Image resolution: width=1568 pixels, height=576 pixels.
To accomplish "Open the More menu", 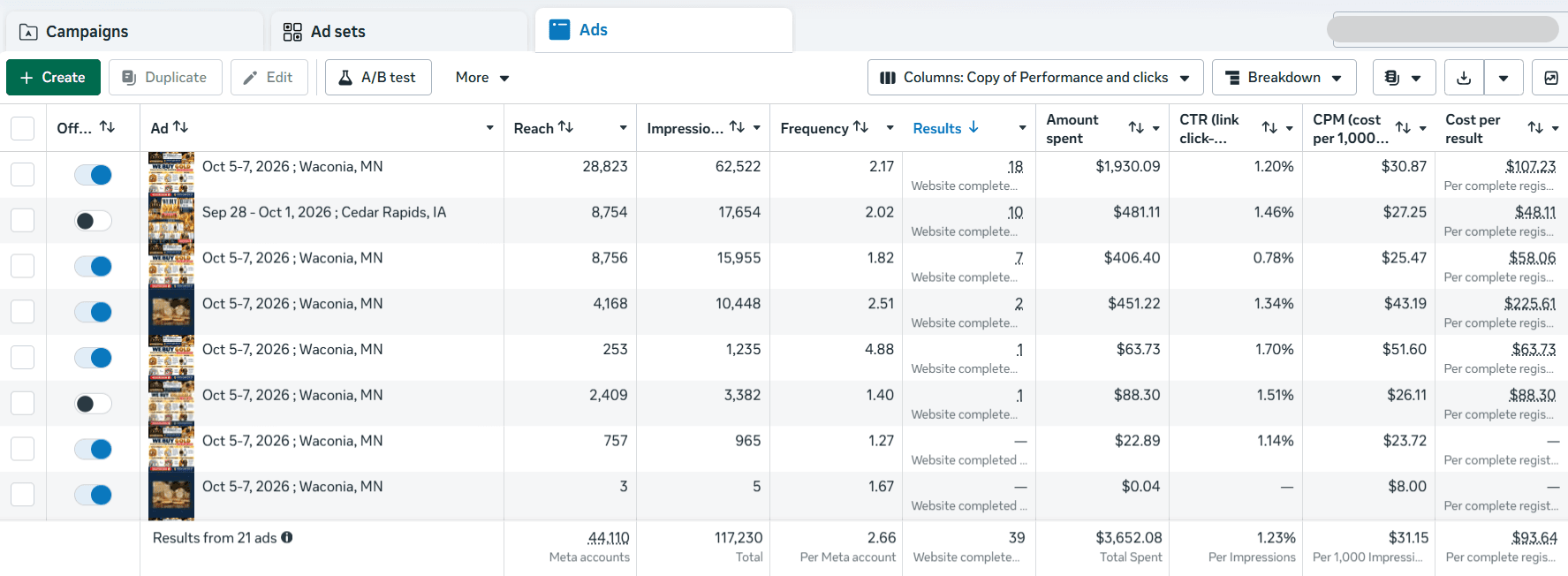I will 482,78.
